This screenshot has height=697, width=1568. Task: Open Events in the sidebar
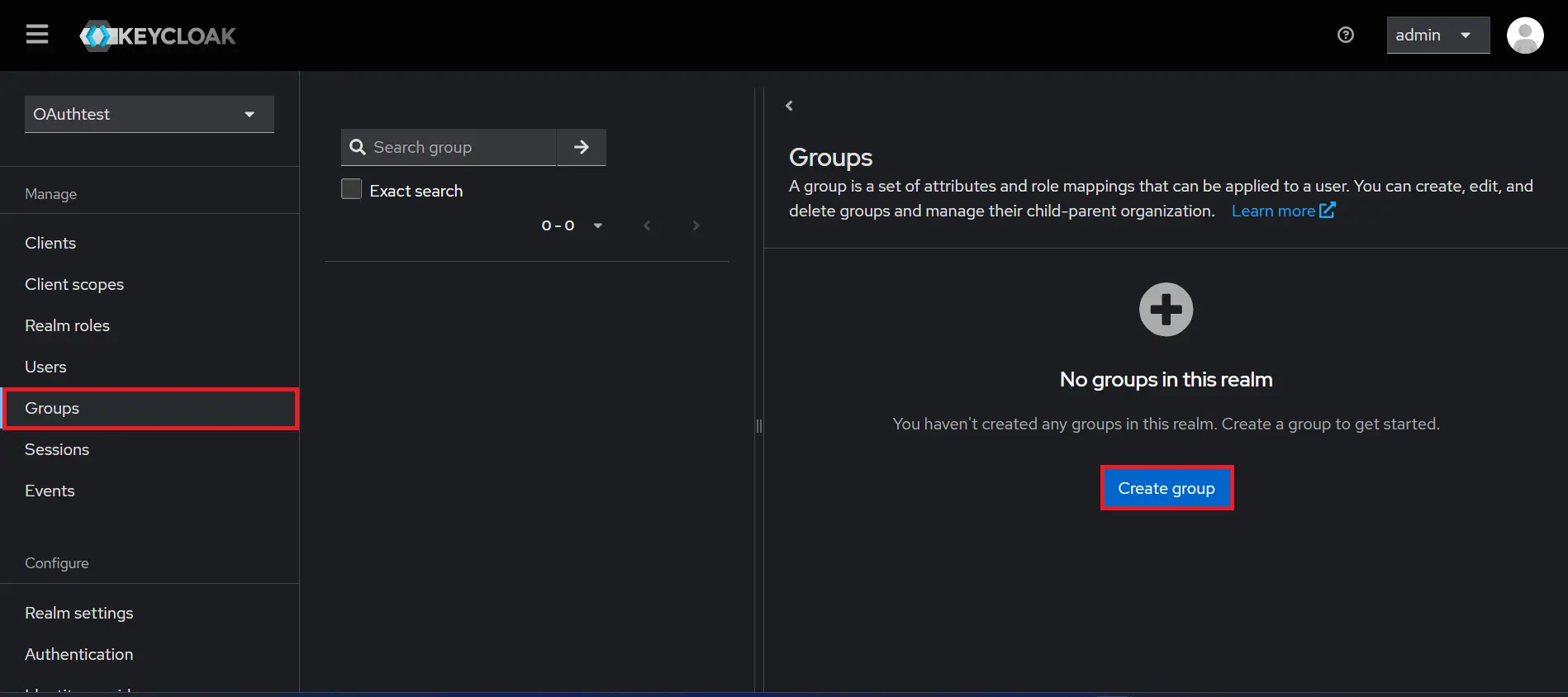point(150,491)
